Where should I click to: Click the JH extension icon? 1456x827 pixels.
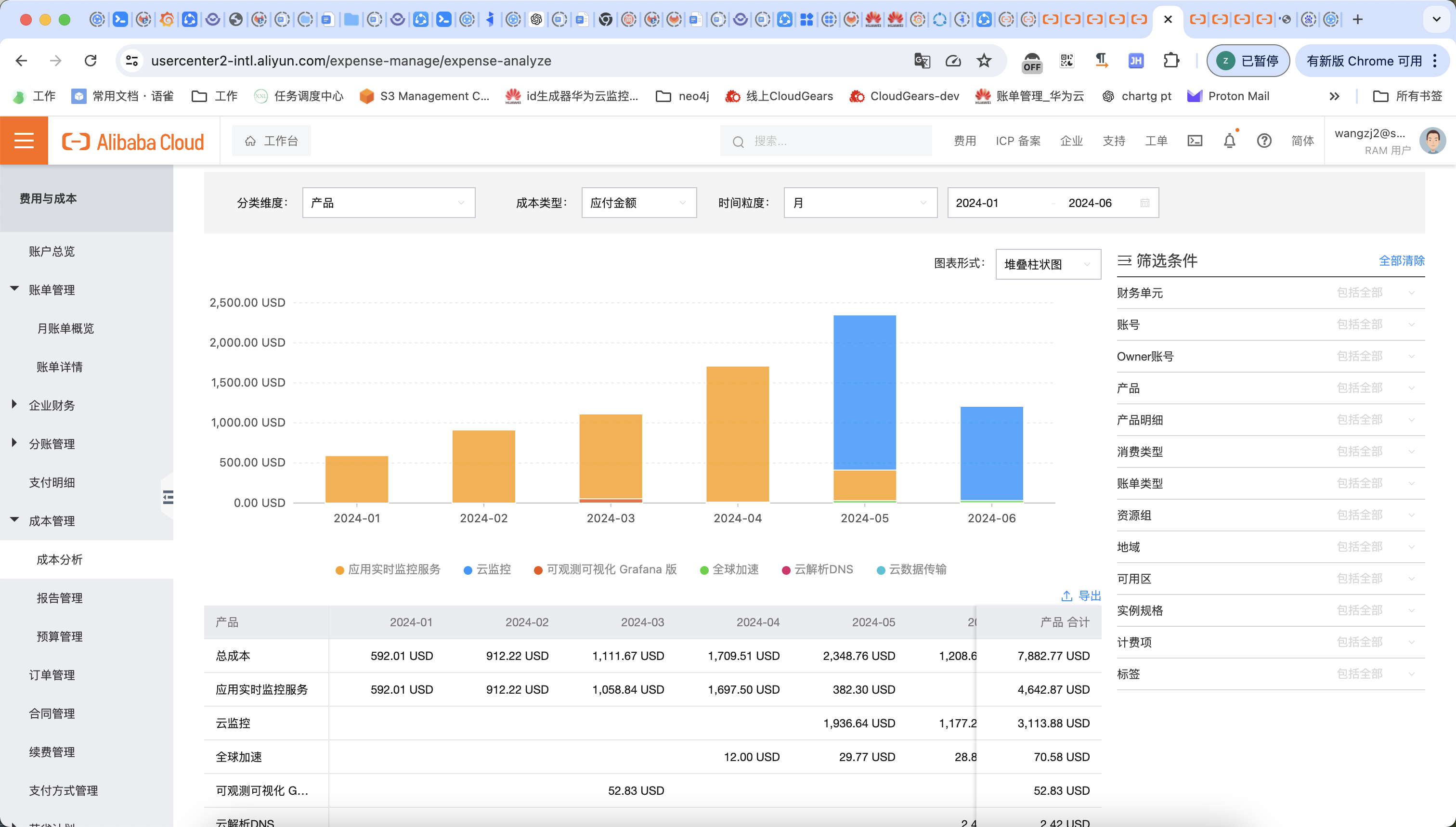(1136, 61)
